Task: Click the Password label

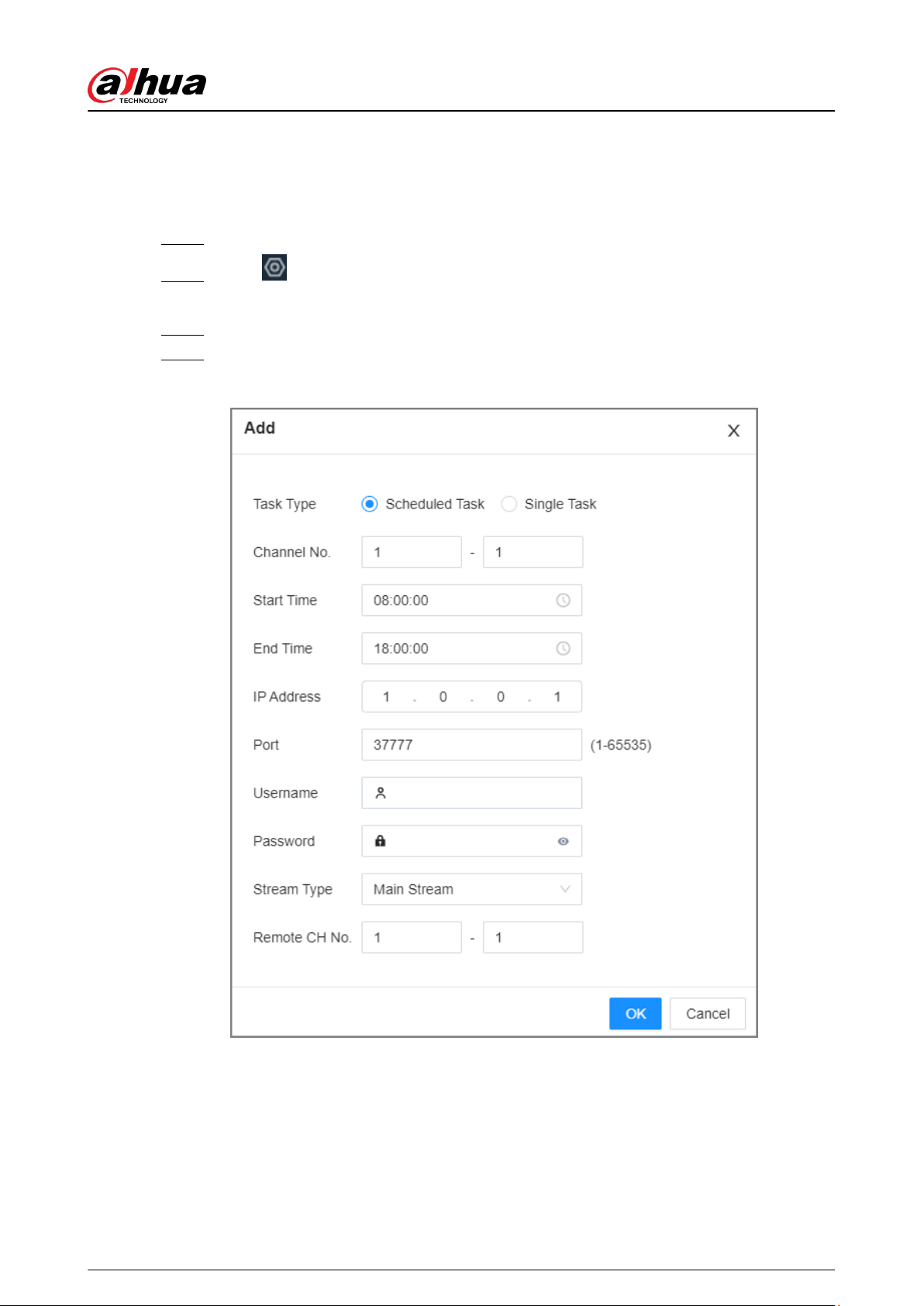Action: coord(284,840)
